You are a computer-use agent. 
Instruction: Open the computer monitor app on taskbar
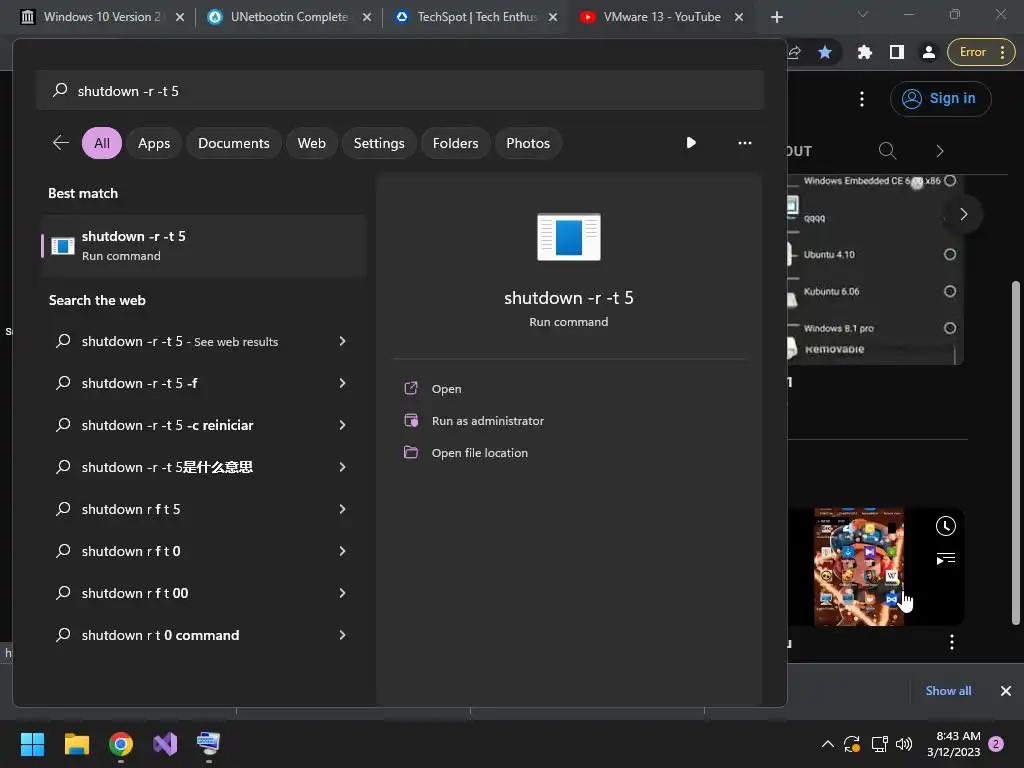pyautogui.click(x=209, y=743)
